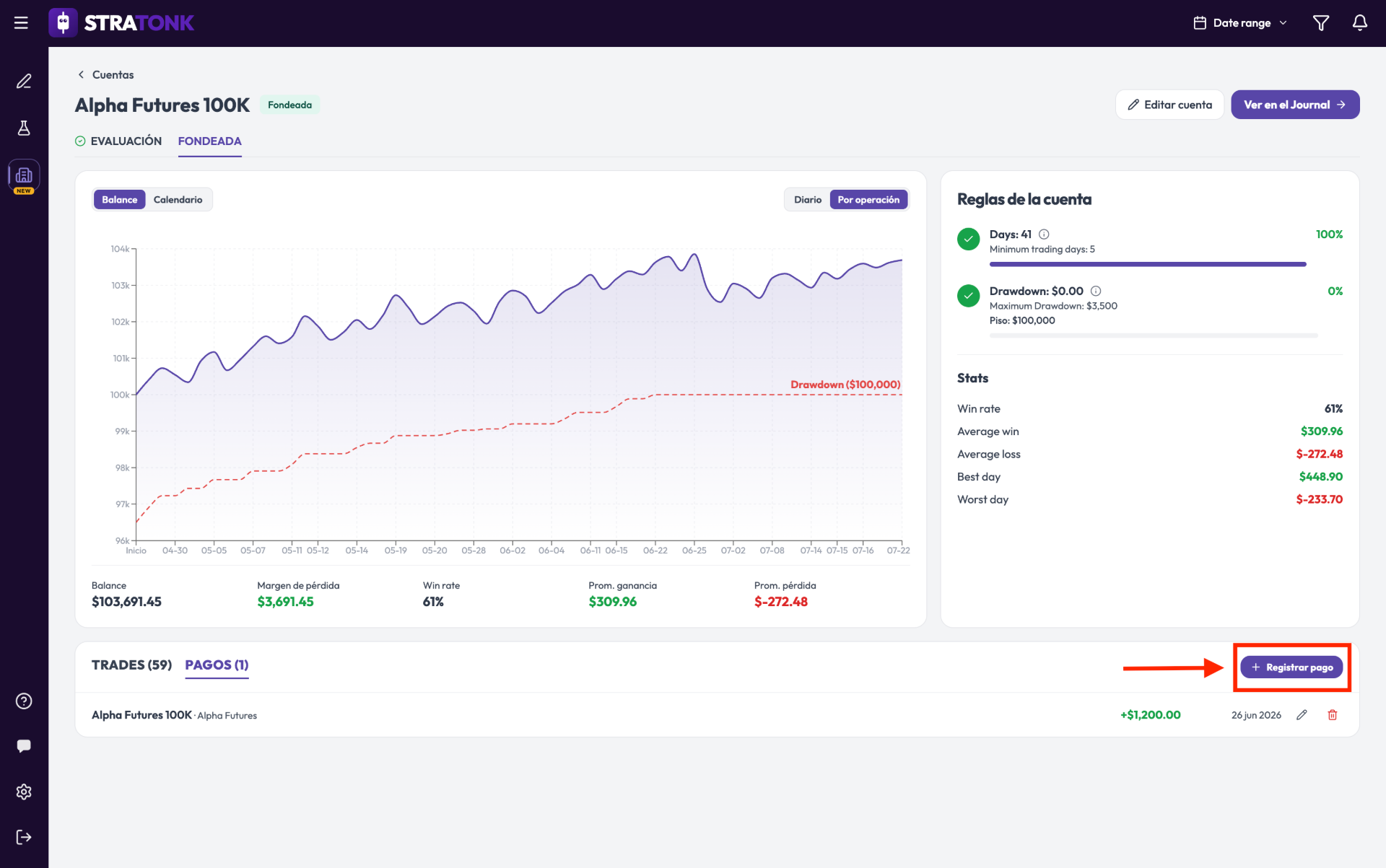The image size is (1386, 868).
Task: Delete the payment with trash icon
Action: tap(1333, 715)
